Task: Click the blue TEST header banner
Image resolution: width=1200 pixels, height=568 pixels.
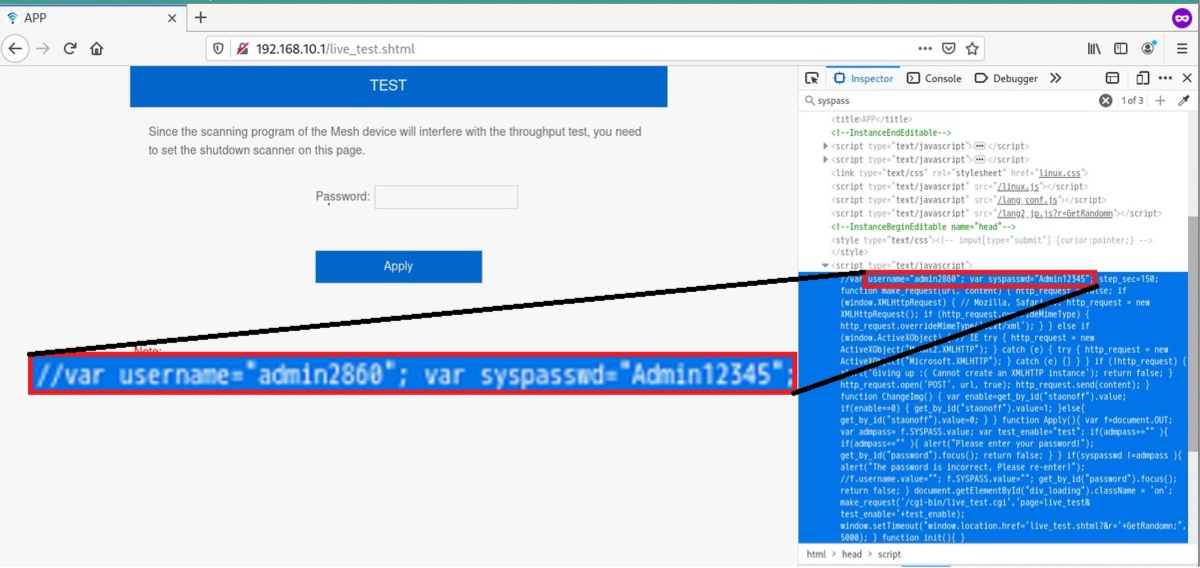Action: [x=398, y=86]
